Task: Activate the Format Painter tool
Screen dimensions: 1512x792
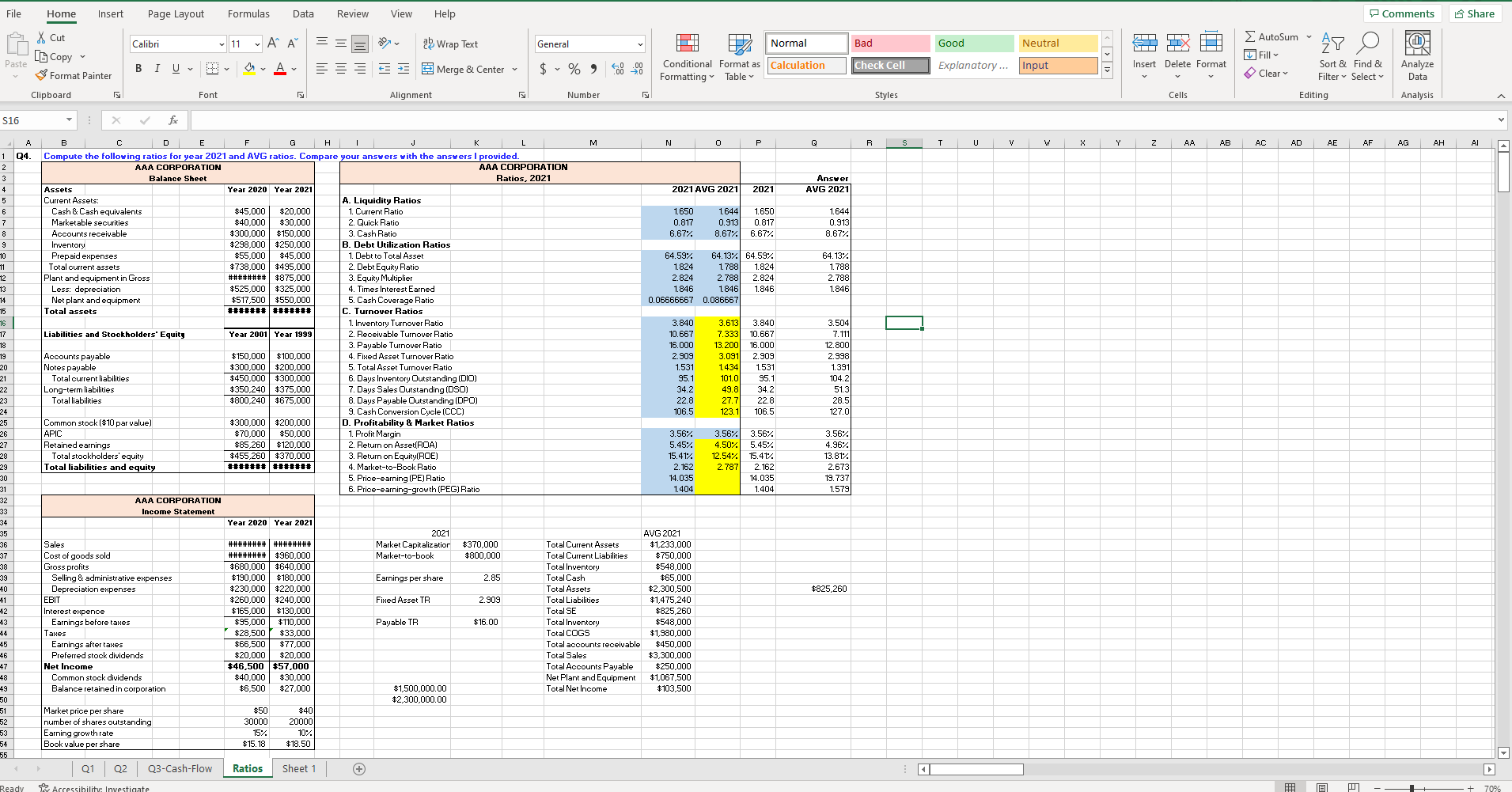Action: pos(74,75)
